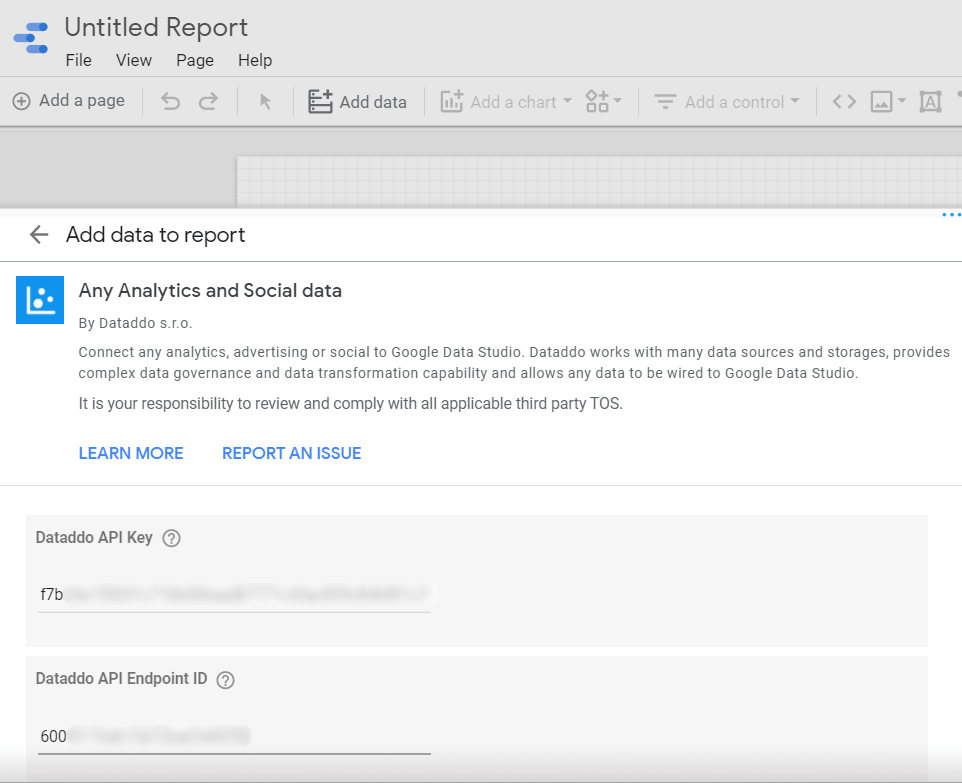962x783 pixels.
Task: Open the REPORT AN ISSUE link
Action: click(x=291, y=453)
